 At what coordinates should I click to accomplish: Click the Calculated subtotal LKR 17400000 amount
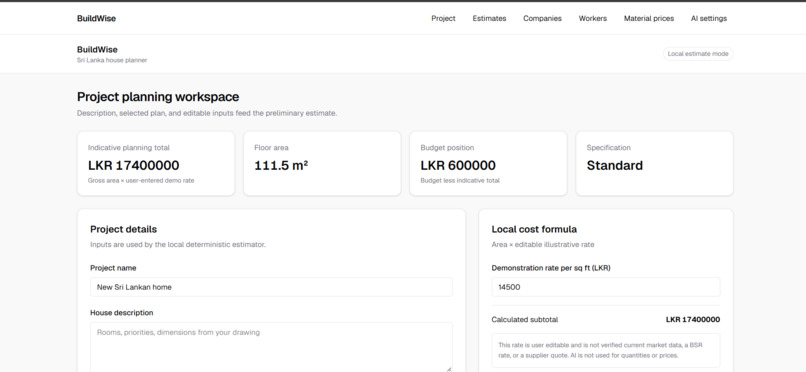coord(693,320)
